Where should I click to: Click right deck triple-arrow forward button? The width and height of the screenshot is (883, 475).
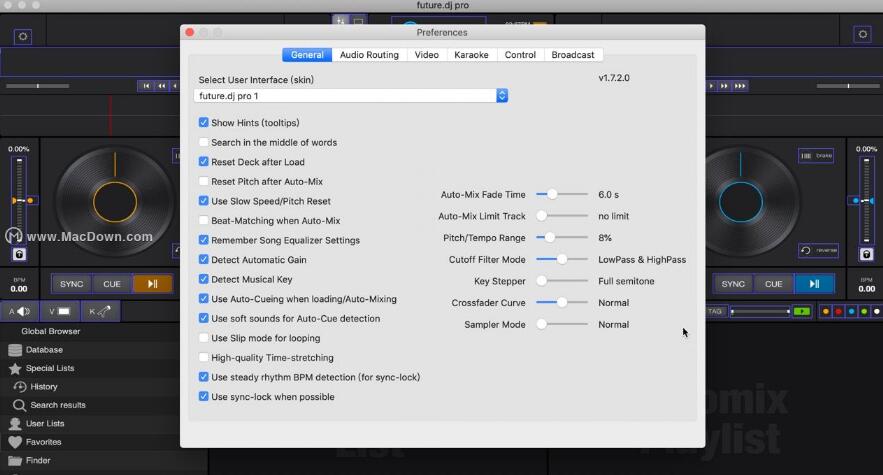point(740,86)
